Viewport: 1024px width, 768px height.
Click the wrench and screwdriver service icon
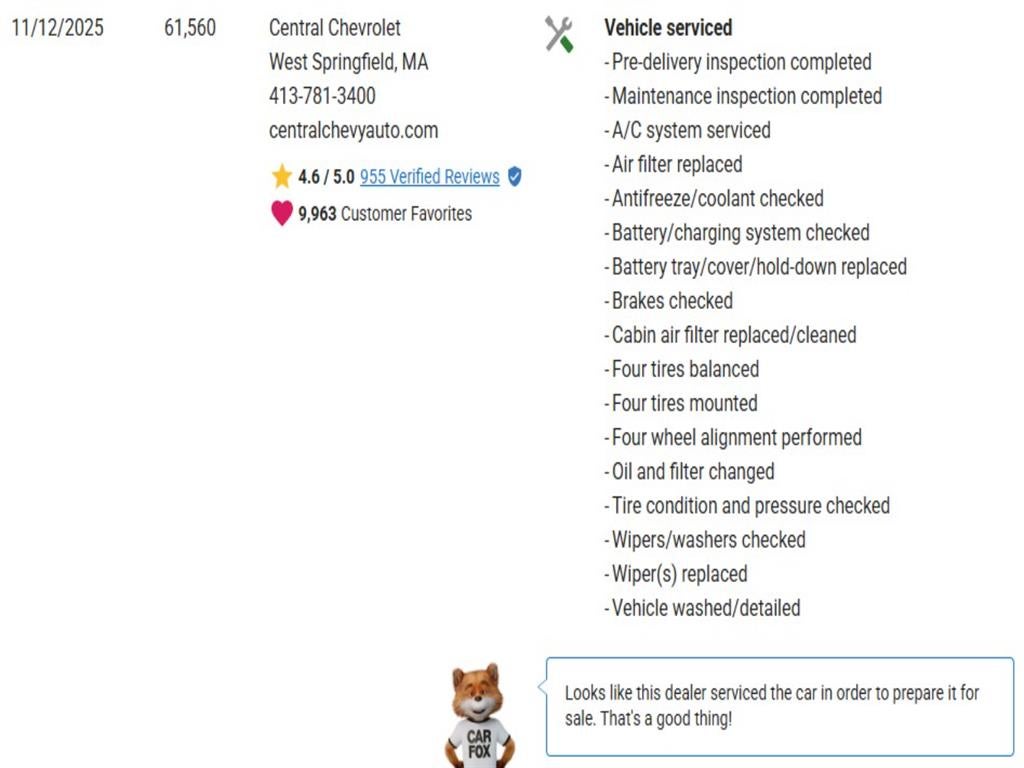point(559,34)
